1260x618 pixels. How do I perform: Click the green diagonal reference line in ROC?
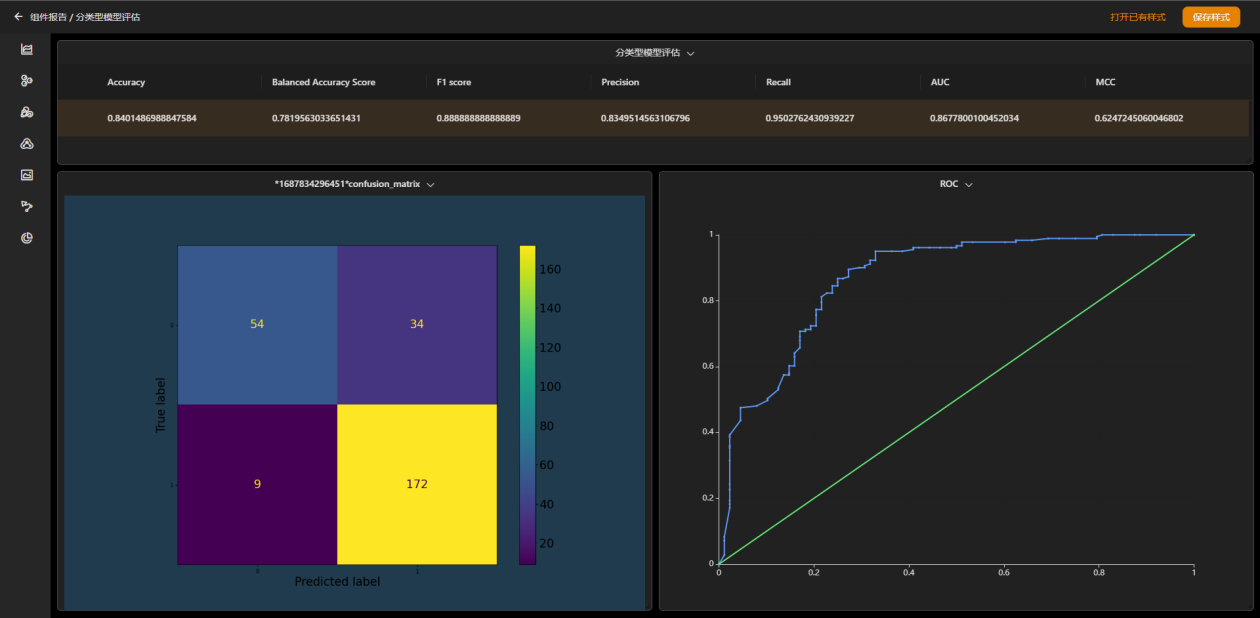pyautogui.click(x=956, y=399)
